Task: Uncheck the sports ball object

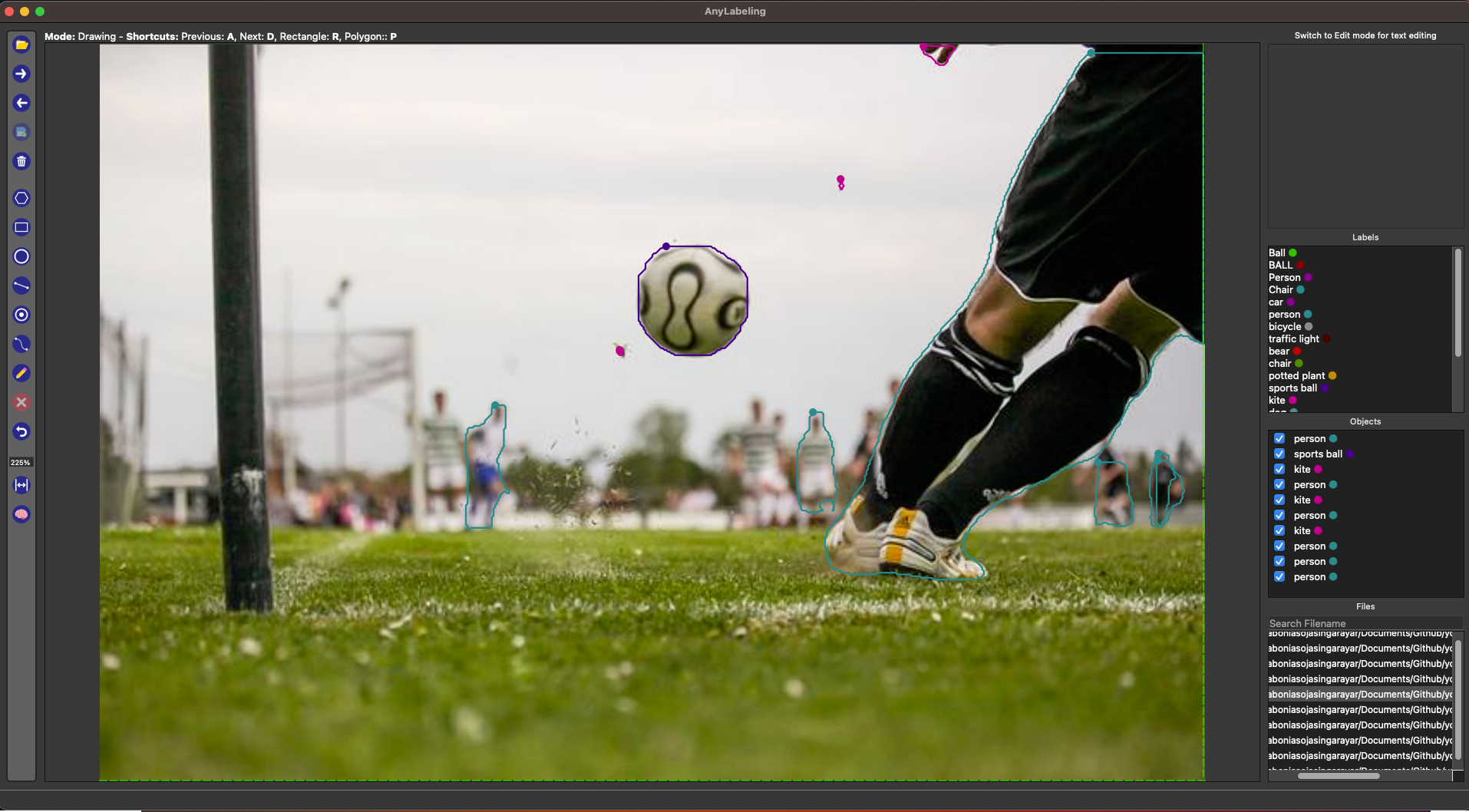Action: tap(1279, 454)
